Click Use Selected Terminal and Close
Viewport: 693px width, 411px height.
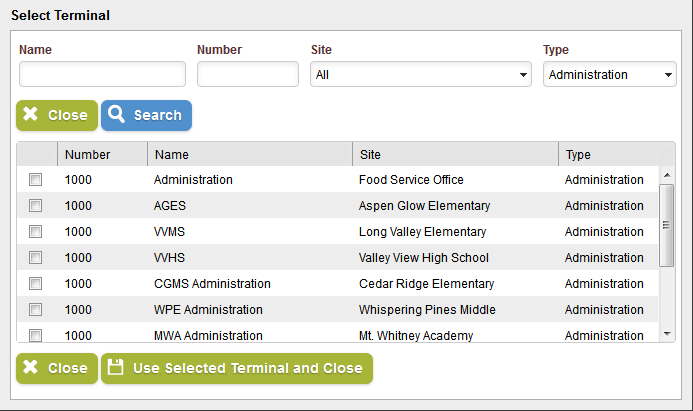tap(237, 368)
